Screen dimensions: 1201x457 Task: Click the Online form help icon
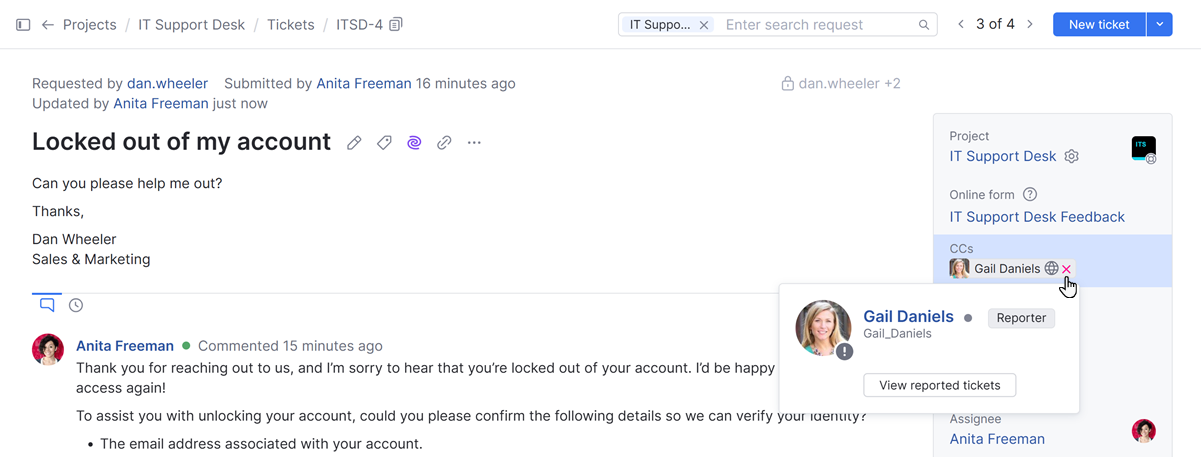[1030, 195]
